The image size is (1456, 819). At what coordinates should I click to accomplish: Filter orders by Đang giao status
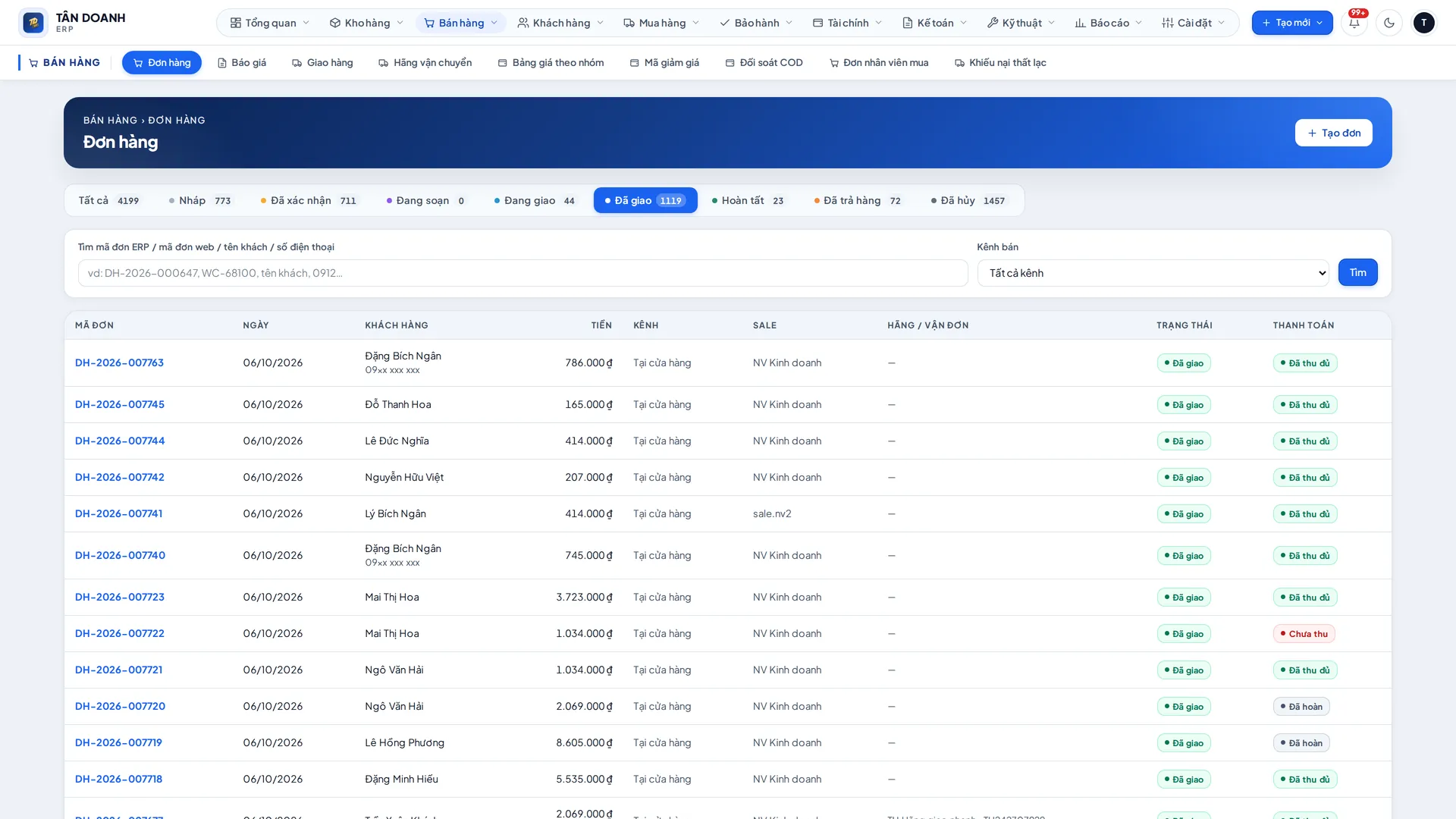click(536, 200)
